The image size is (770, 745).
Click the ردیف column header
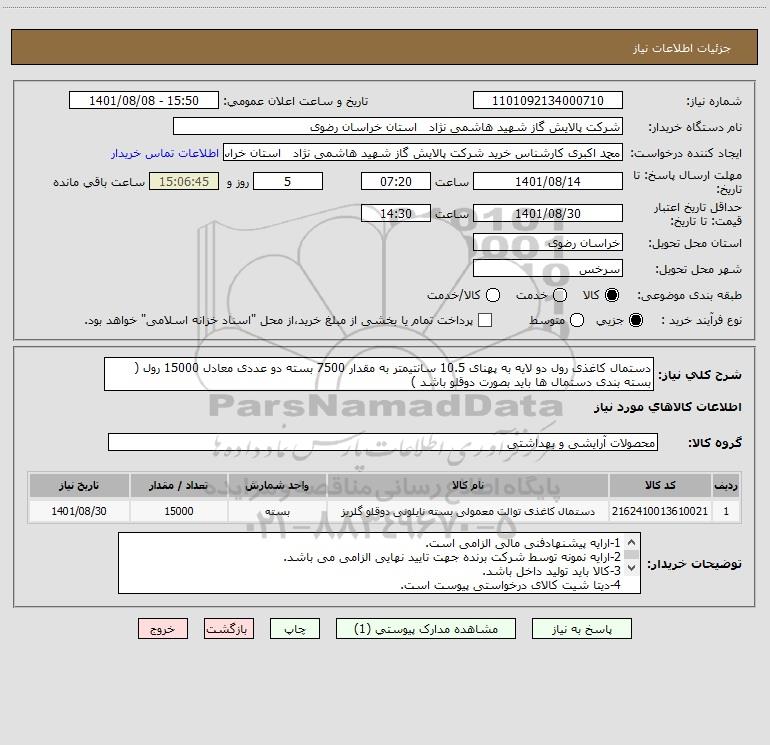pyautogui.click(x=726, y=485)
